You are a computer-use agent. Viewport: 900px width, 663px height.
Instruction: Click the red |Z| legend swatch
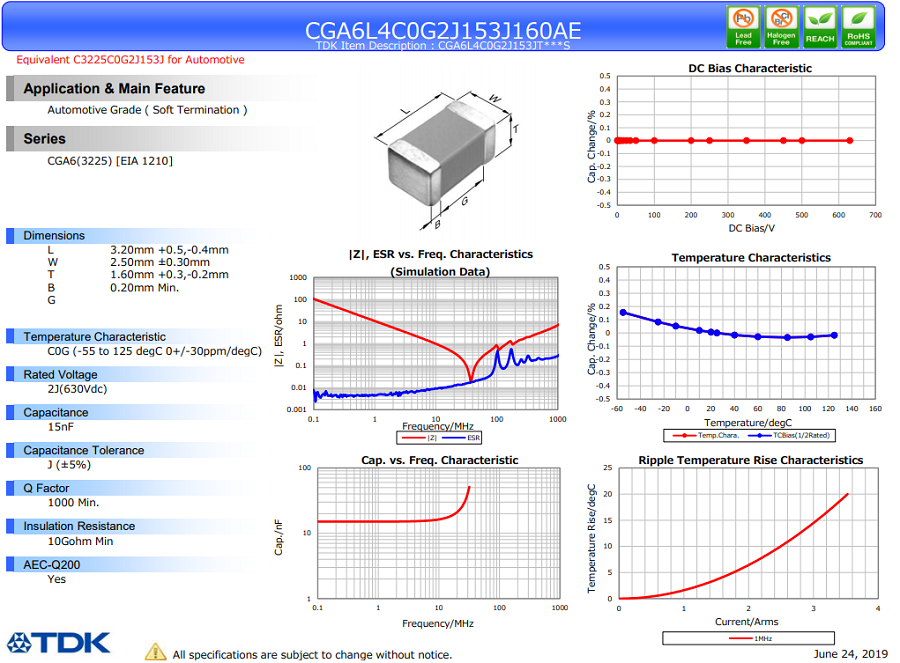[x=414, y=438]
